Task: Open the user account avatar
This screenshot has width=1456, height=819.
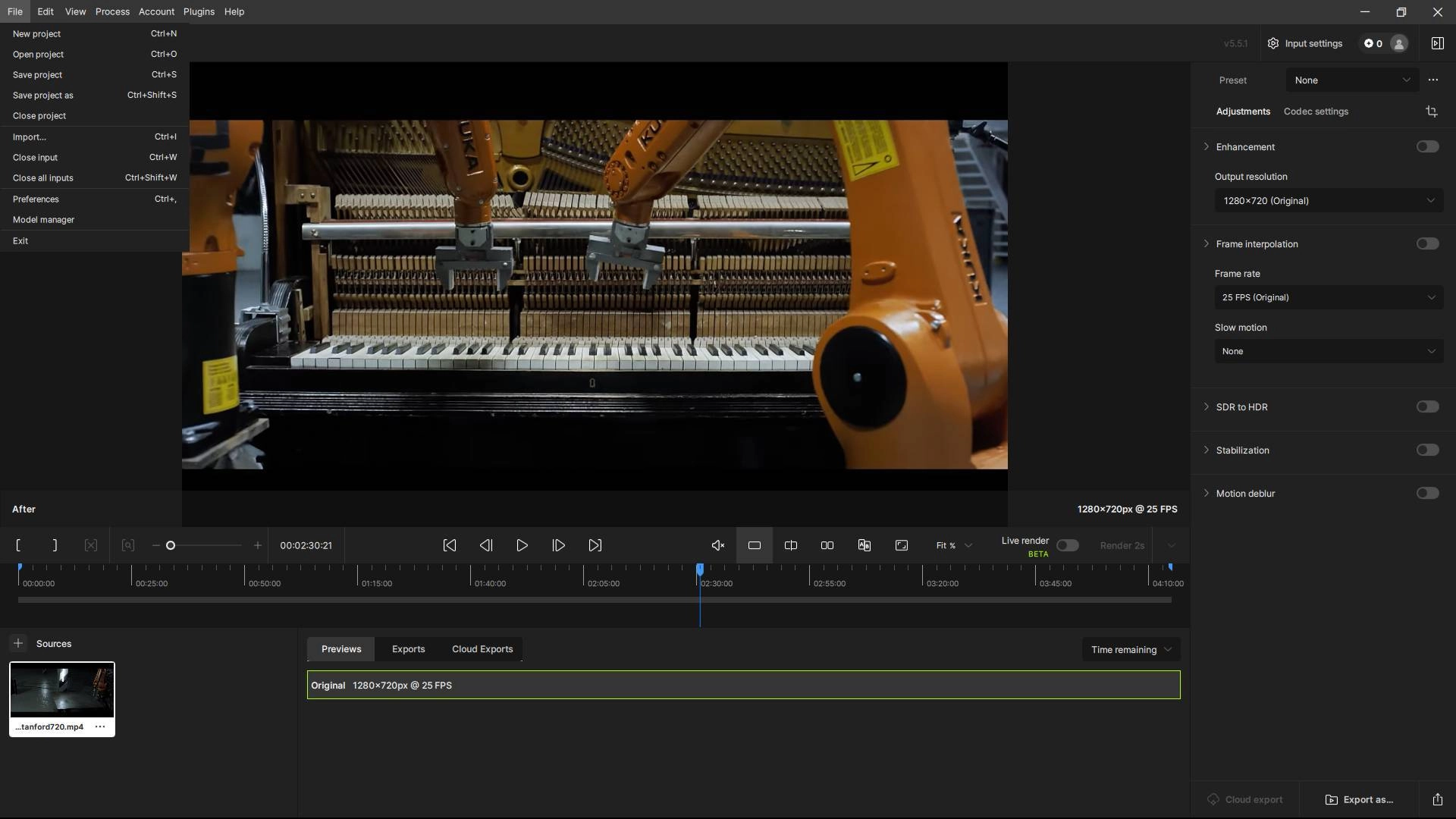Action: pyautogui.click(x=1399, y=43)
